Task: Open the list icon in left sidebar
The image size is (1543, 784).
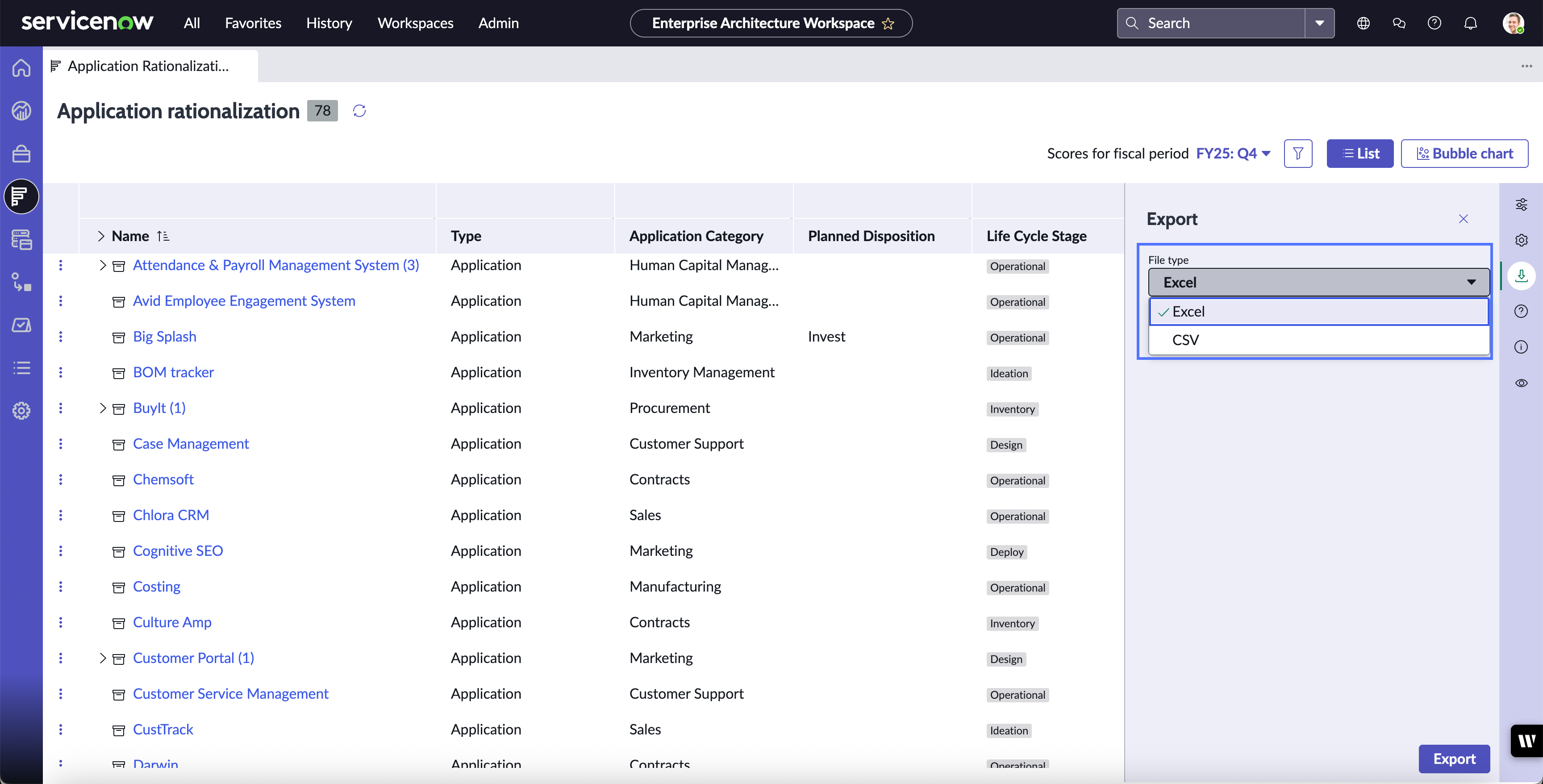Action: [x=21, y=368]
